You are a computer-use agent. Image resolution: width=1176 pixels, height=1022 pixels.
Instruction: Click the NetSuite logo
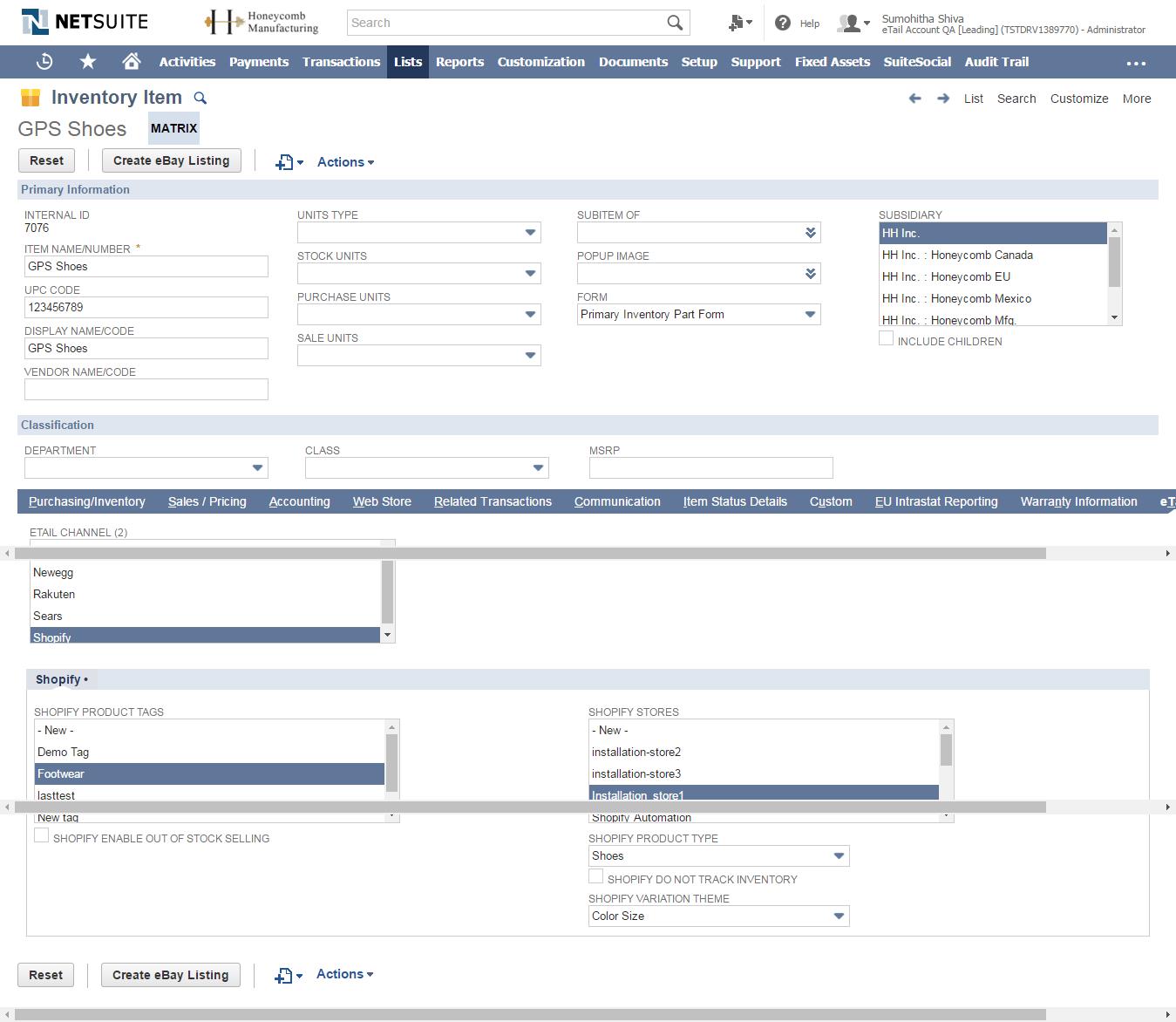pos(85,22)
